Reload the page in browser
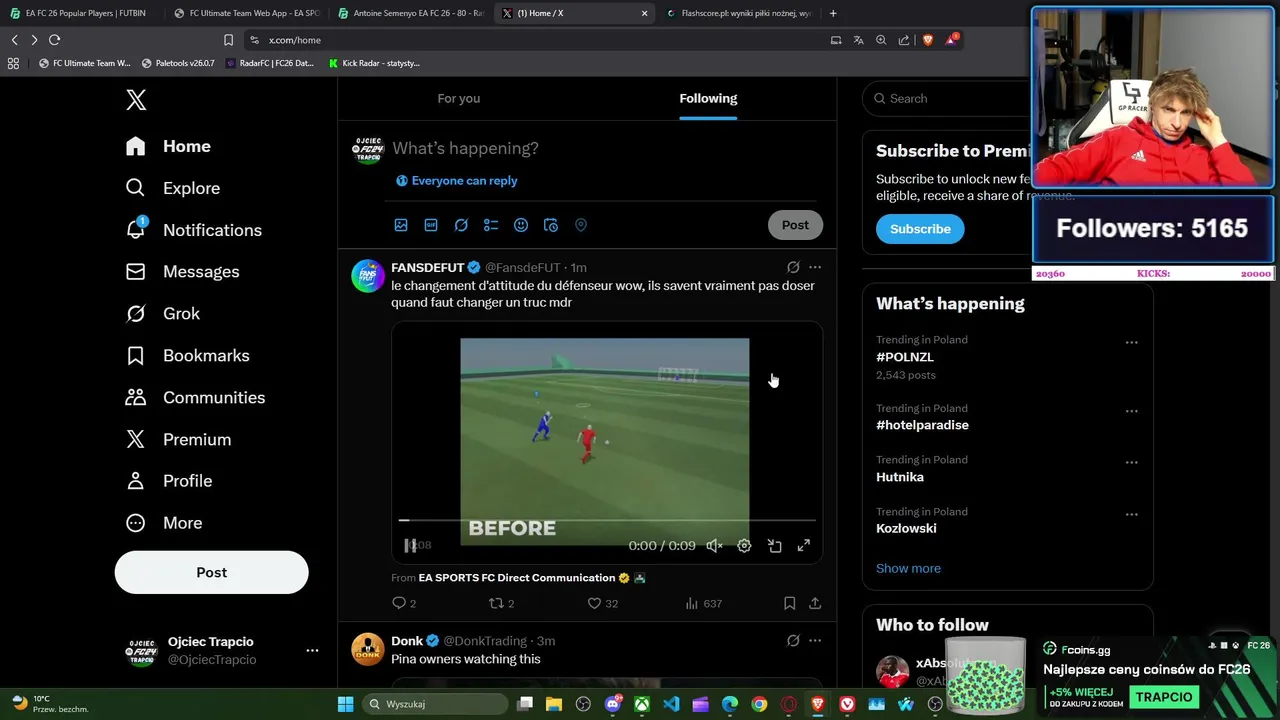 click(x=54, y=40)
